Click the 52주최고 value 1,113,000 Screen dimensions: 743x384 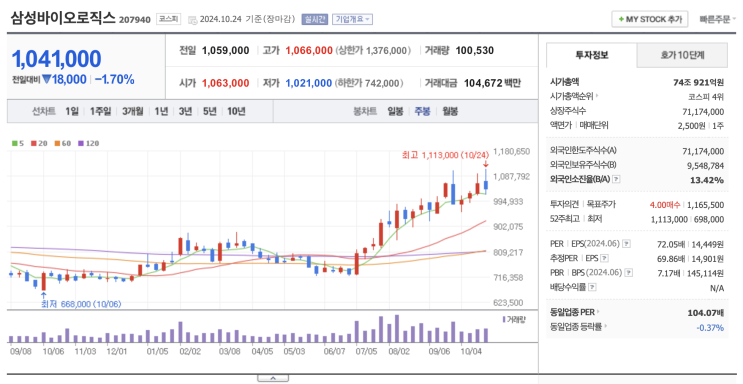[x=669, y=219]
